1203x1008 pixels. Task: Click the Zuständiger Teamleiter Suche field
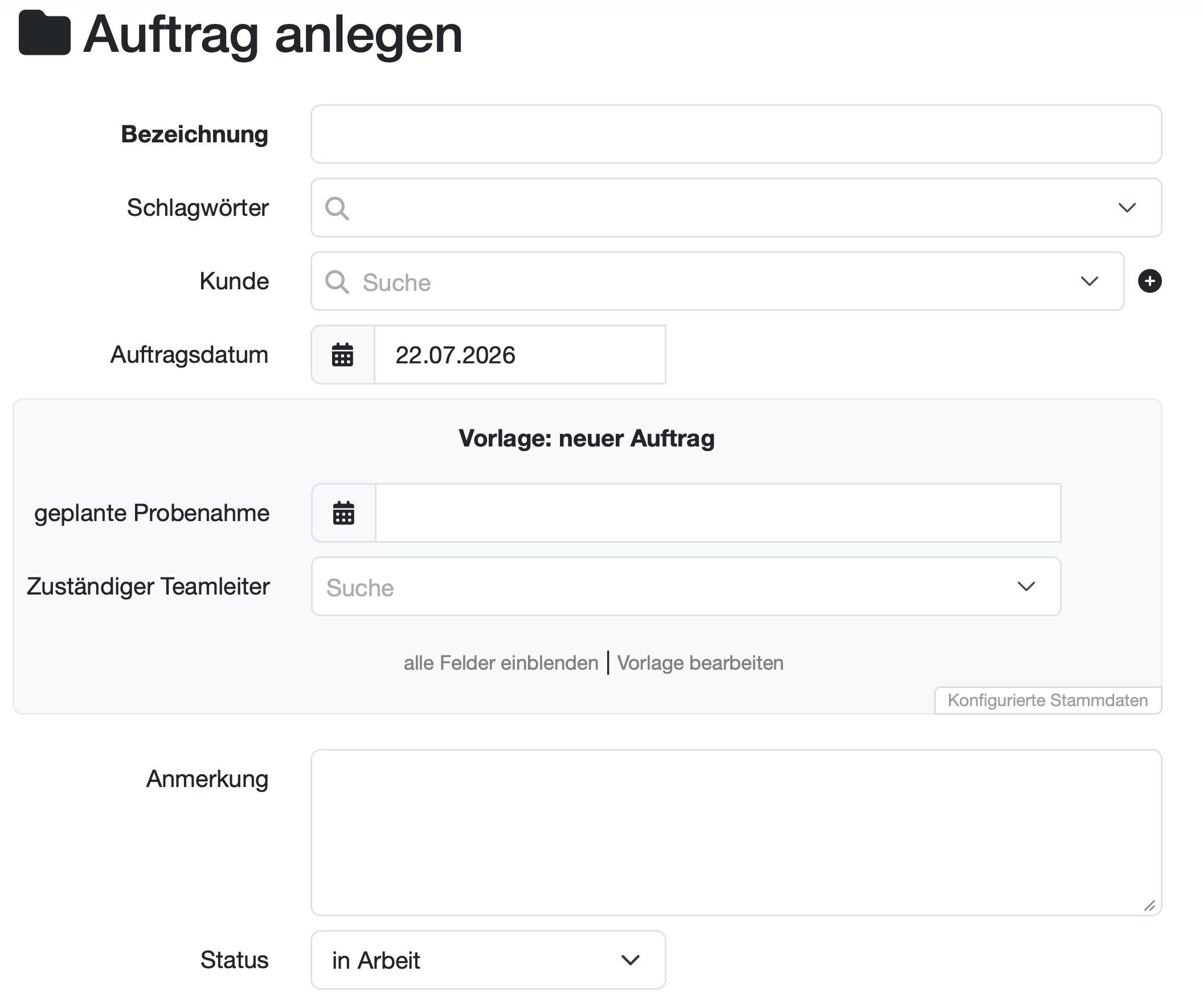(x=686, y=587)
